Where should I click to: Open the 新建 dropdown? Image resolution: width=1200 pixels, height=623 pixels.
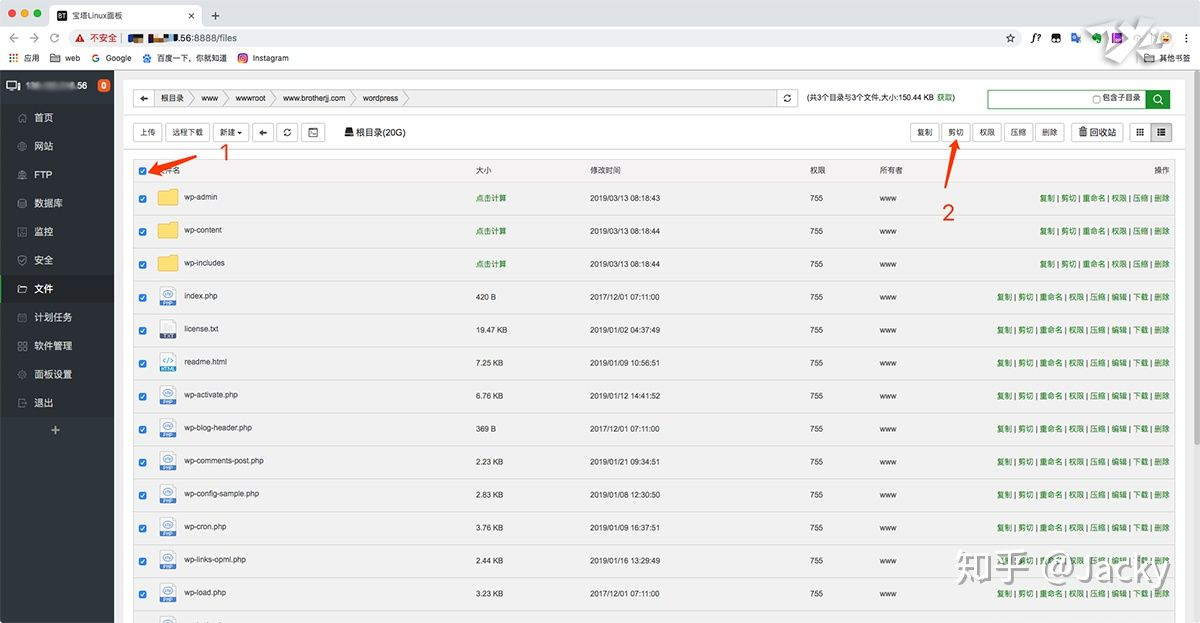click(229, 132)
